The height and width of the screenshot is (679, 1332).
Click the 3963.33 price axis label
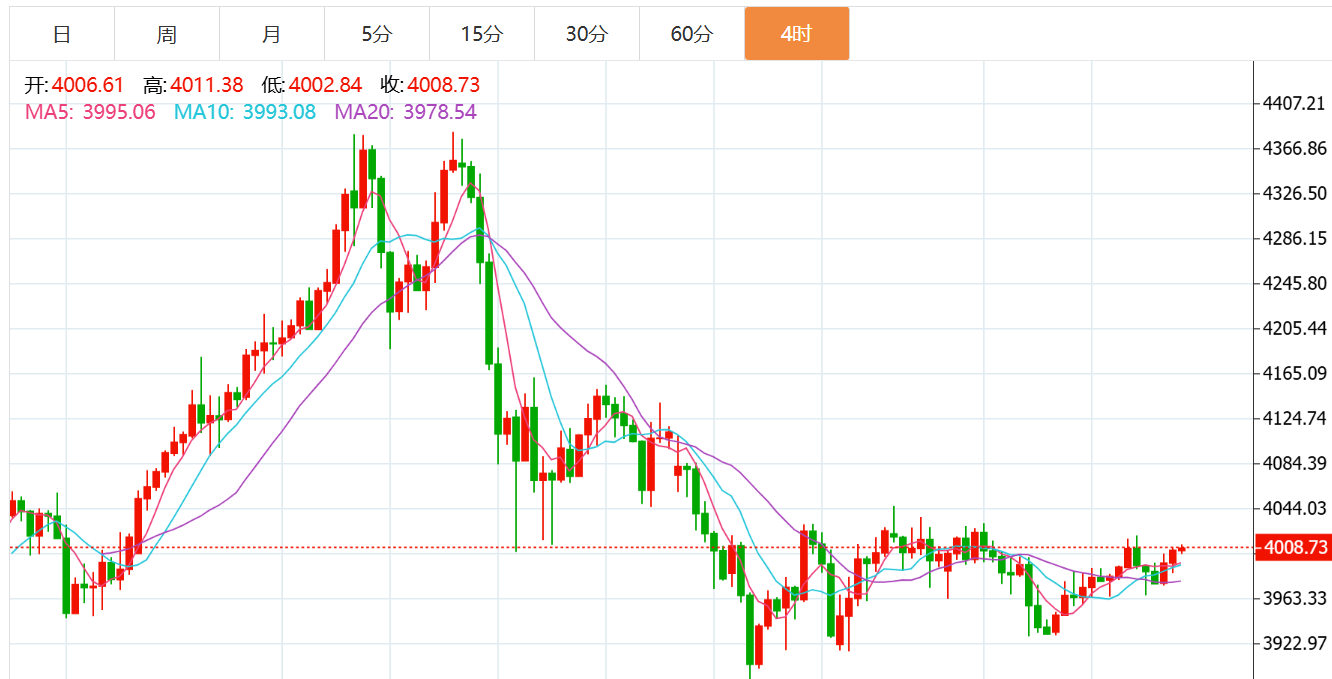coord(1295,599)
